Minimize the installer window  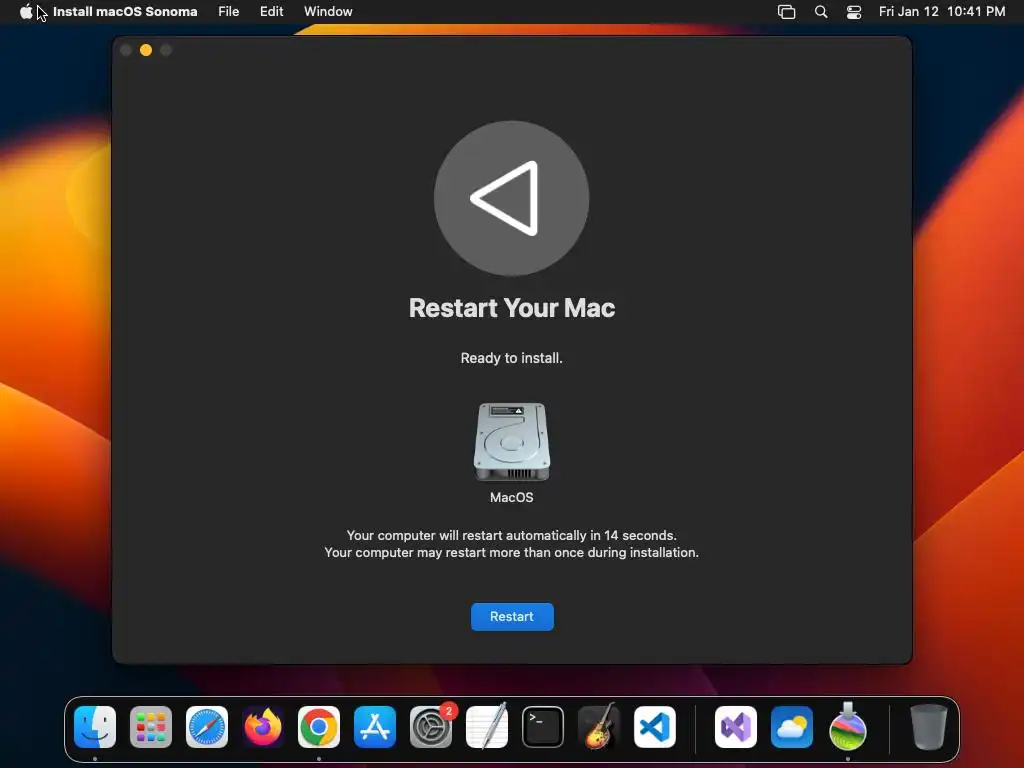point(146,50)
